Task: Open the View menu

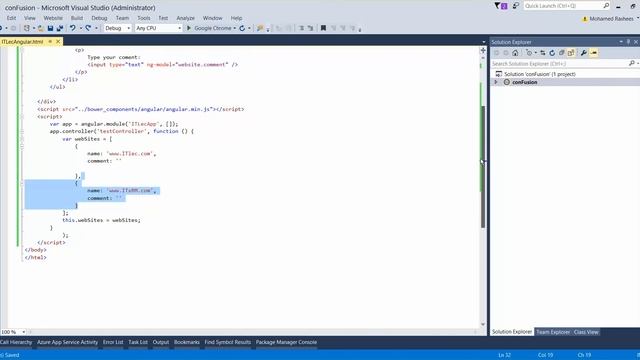Action: pos(30,18)
